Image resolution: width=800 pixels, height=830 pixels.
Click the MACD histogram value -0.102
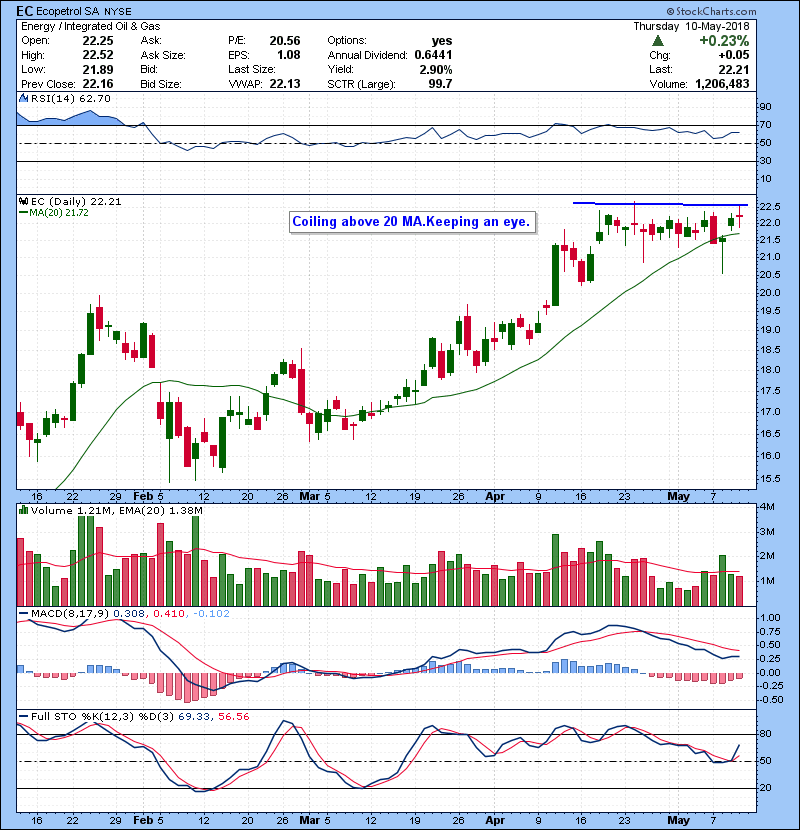(x=211, y=614)
